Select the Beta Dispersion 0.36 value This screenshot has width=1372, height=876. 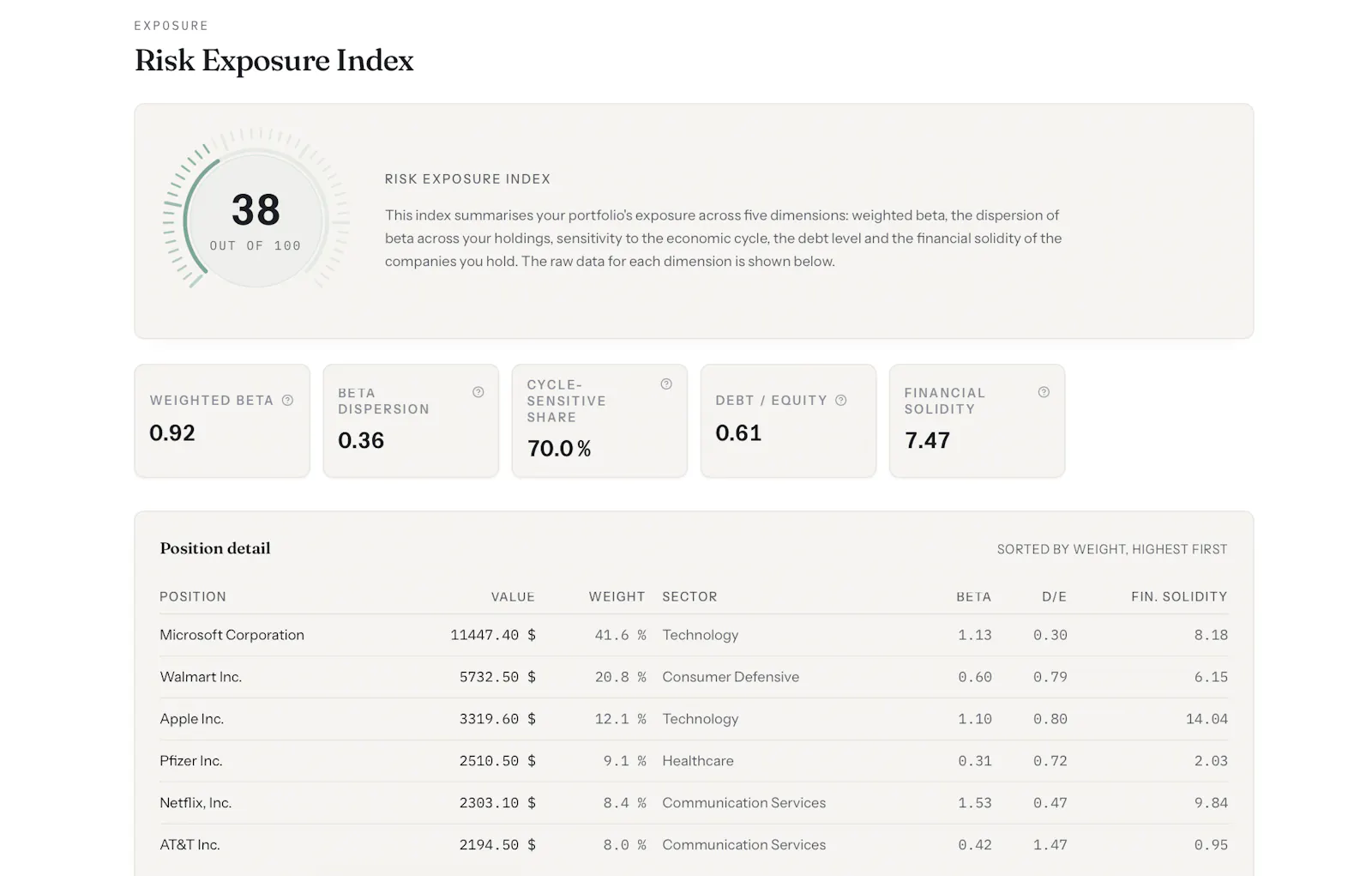pyautogui.click(x=361, y=440)
